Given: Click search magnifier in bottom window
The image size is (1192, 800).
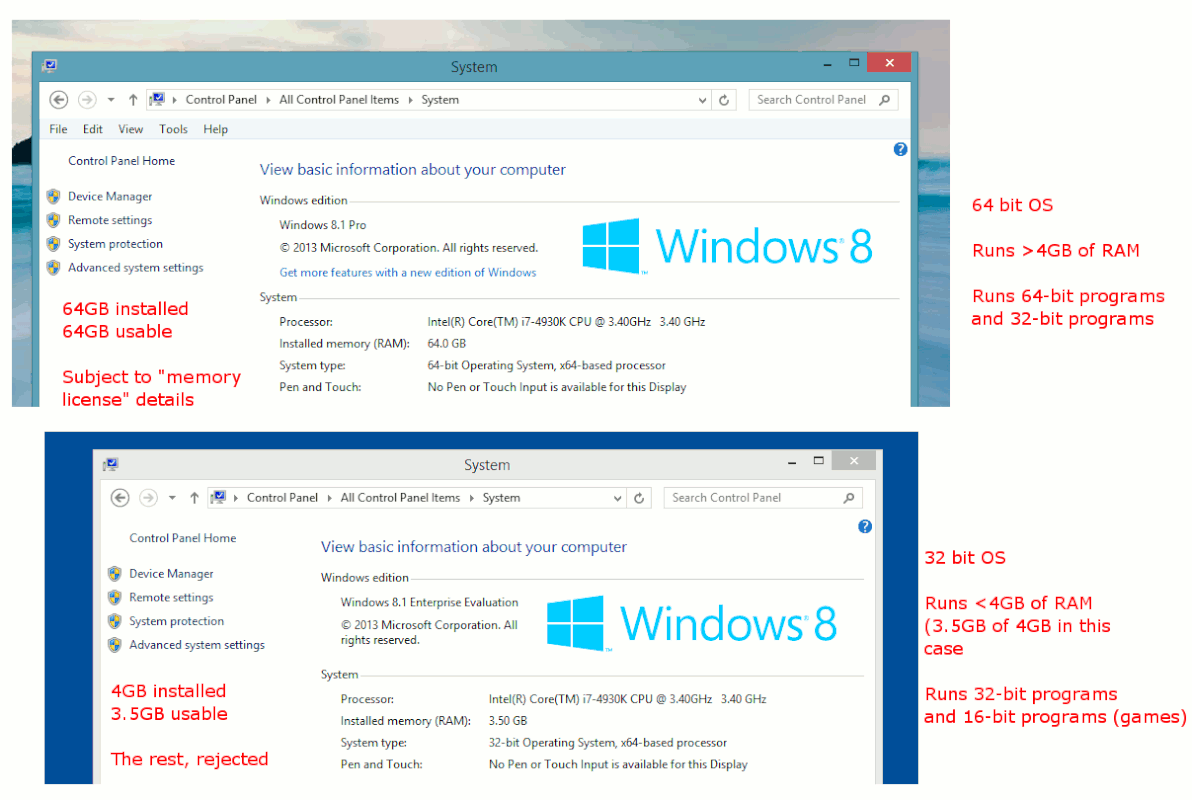Looking at the screenshot, I should [848, 497].
